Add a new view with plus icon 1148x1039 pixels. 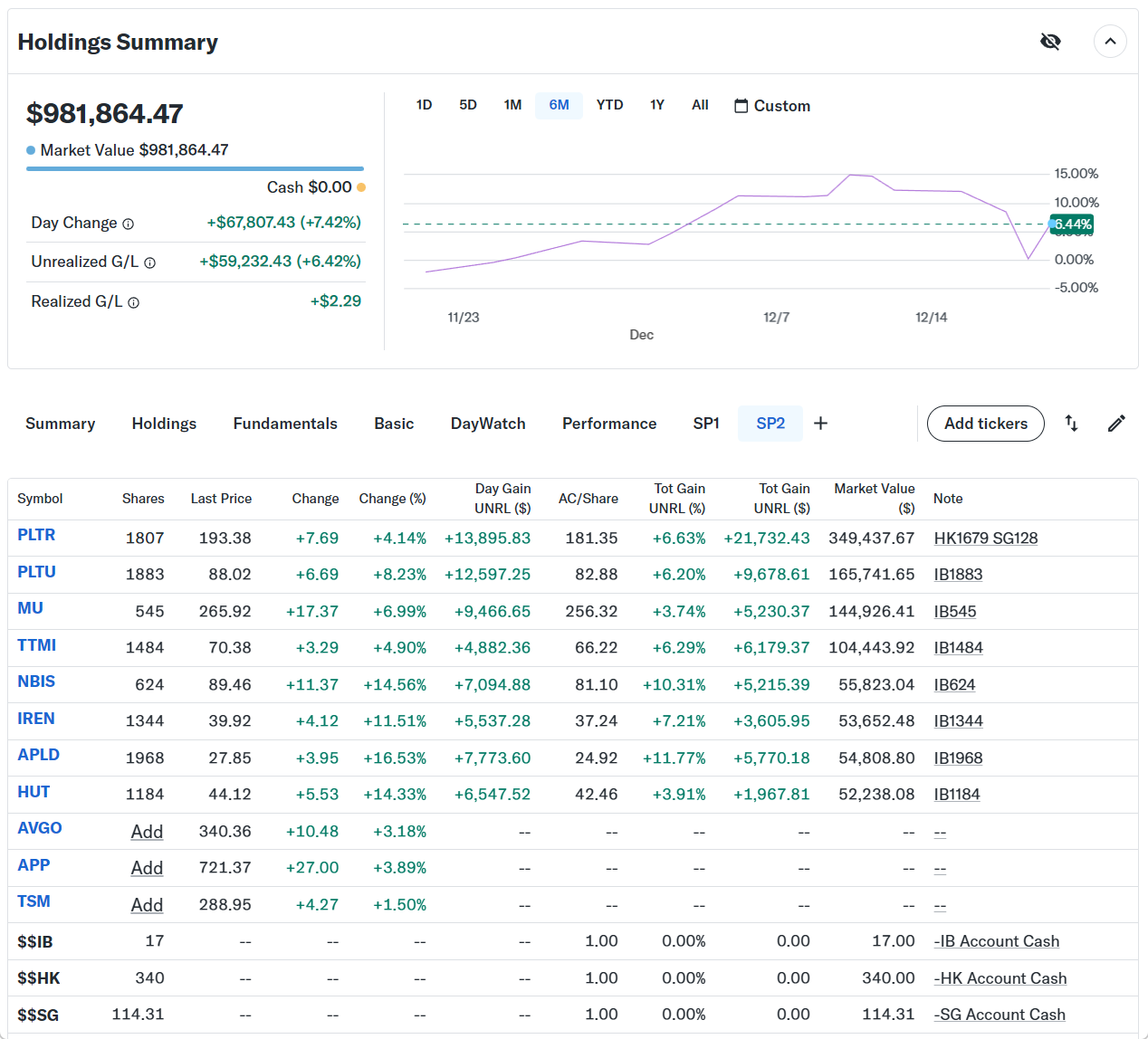click(x=820, y=424)
